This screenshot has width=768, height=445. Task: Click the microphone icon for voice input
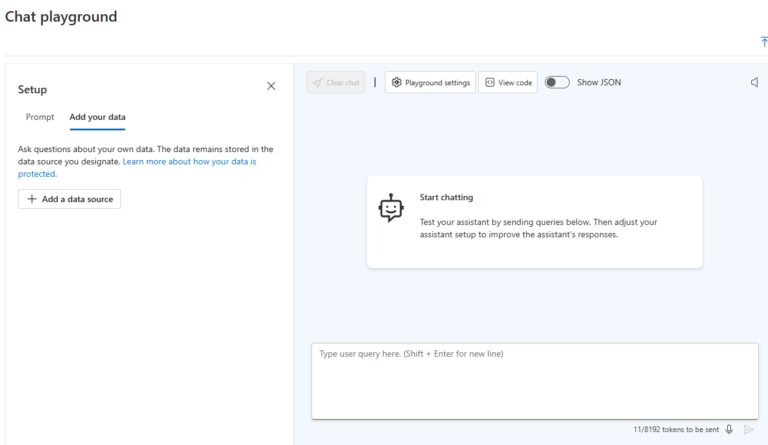(729, 429)
